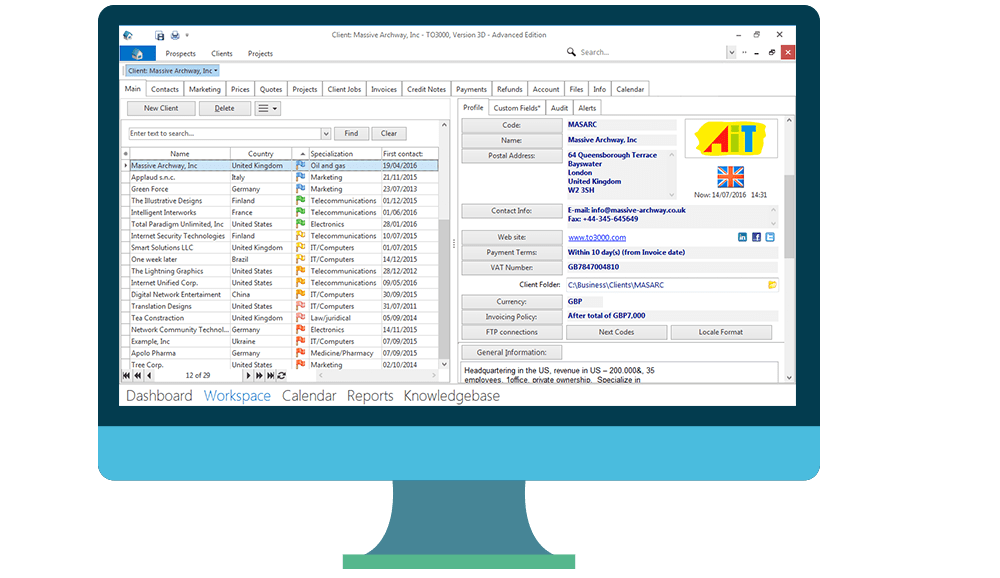The image size is (1000, 578).
Task: Open the Alerts tab
Action: coord(589,107)
